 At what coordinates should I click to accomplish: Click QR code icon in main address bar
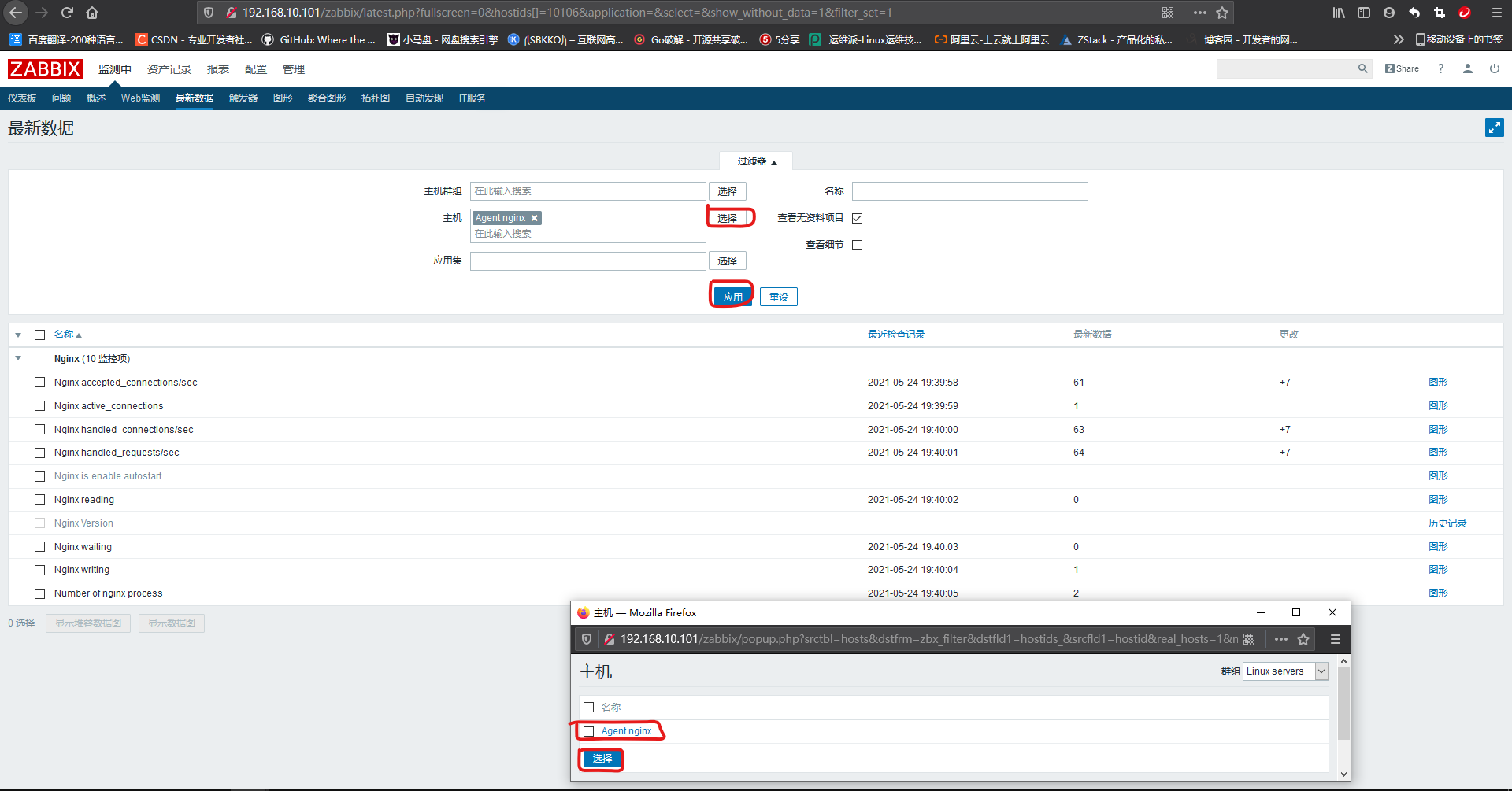tap(1168, 13)
